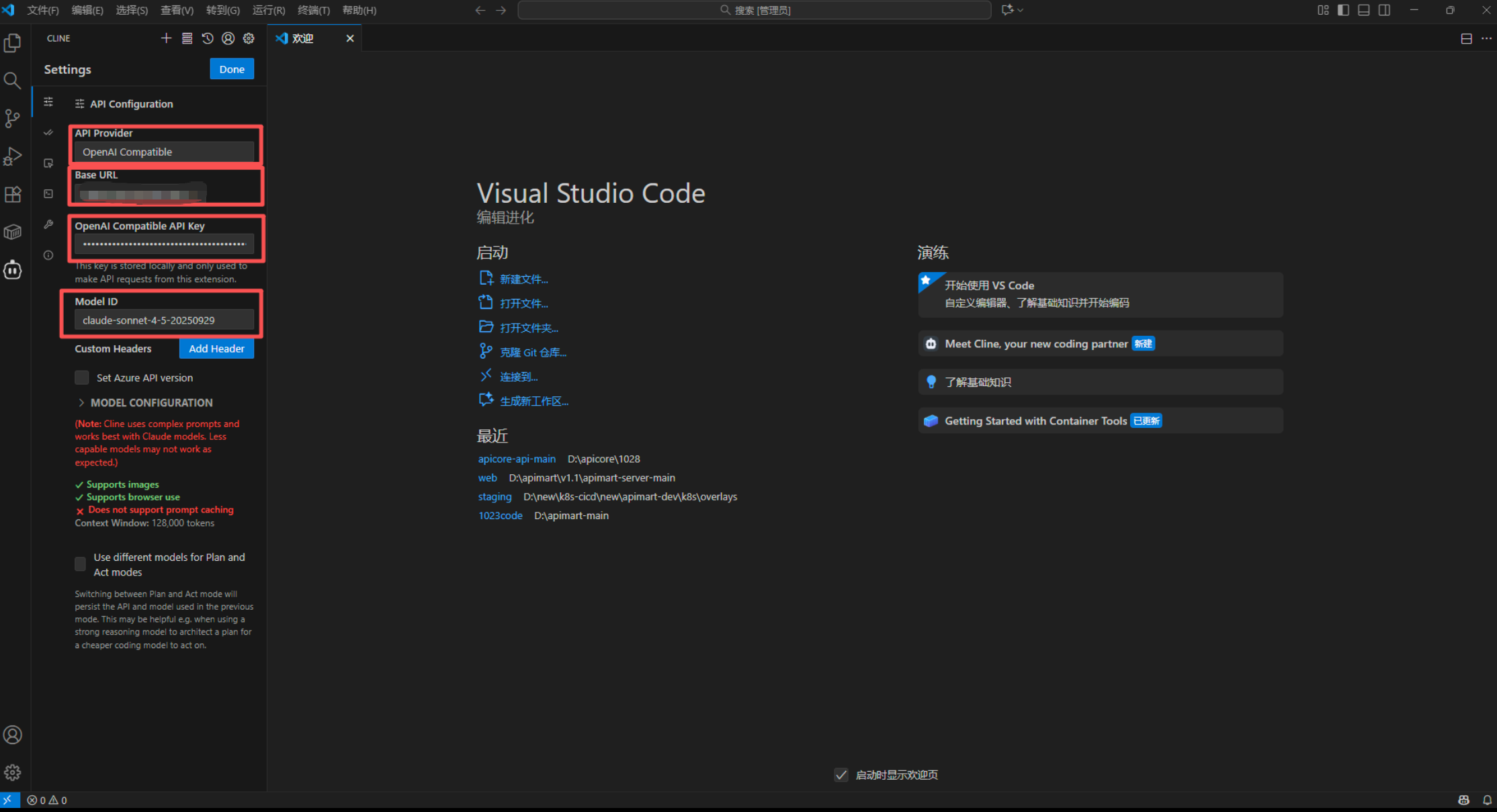Open the Search view in activity bar
The width and height of the screenshot is (1497, 812).
pyautogui.click(x=13, y=81)
